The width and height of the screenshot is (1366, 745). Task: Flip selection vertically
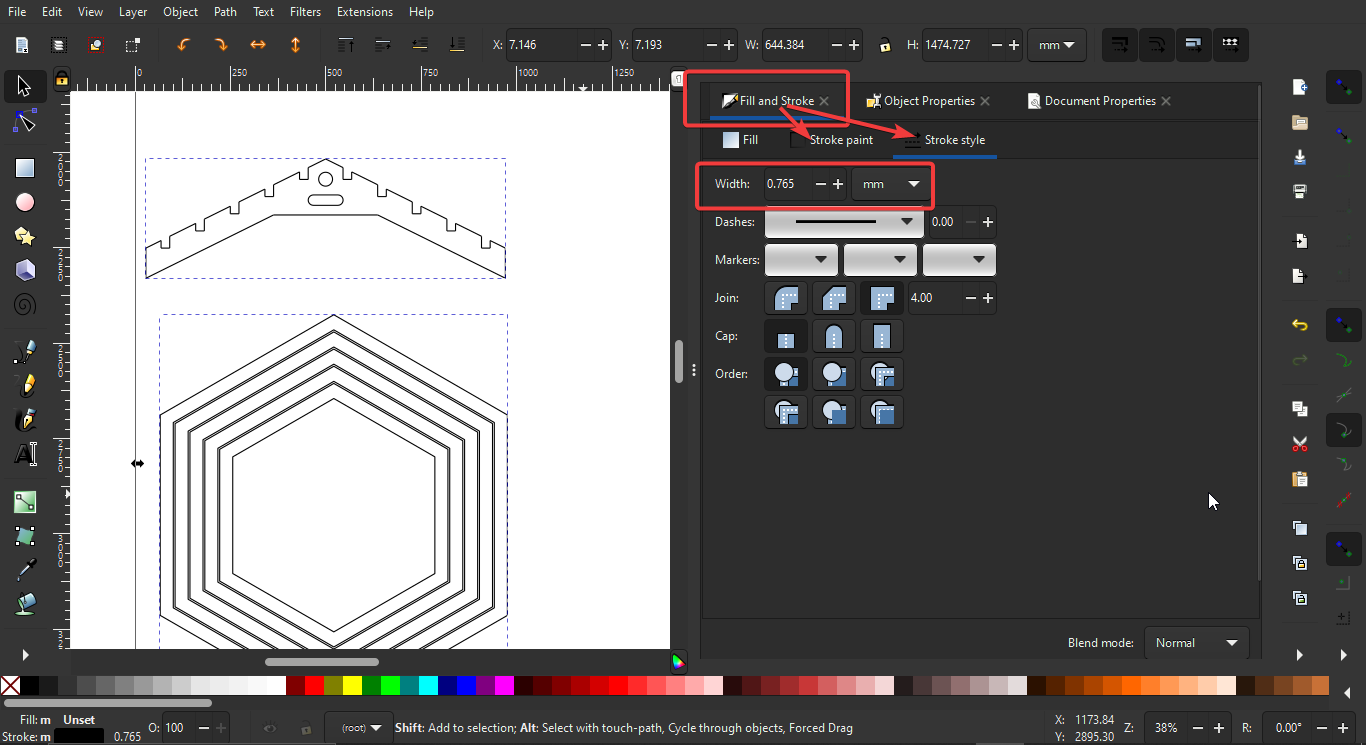(295, 45)
